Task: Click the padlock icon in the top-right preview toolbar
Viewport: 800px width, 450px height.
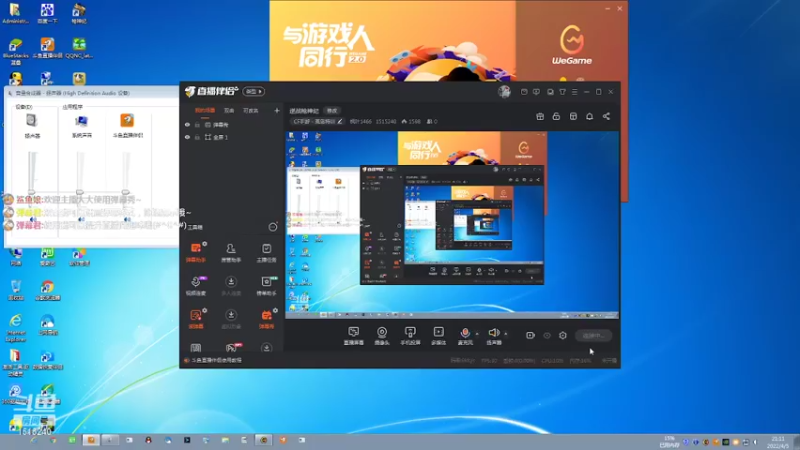Action: (x=556, y=116)
